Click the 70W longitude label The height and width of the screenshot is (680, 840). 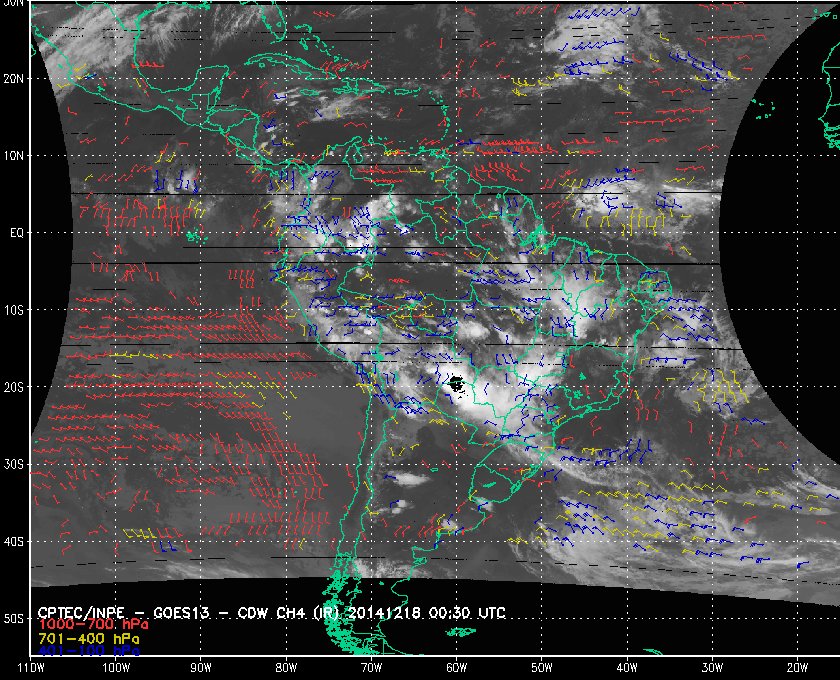click(371, 667)
